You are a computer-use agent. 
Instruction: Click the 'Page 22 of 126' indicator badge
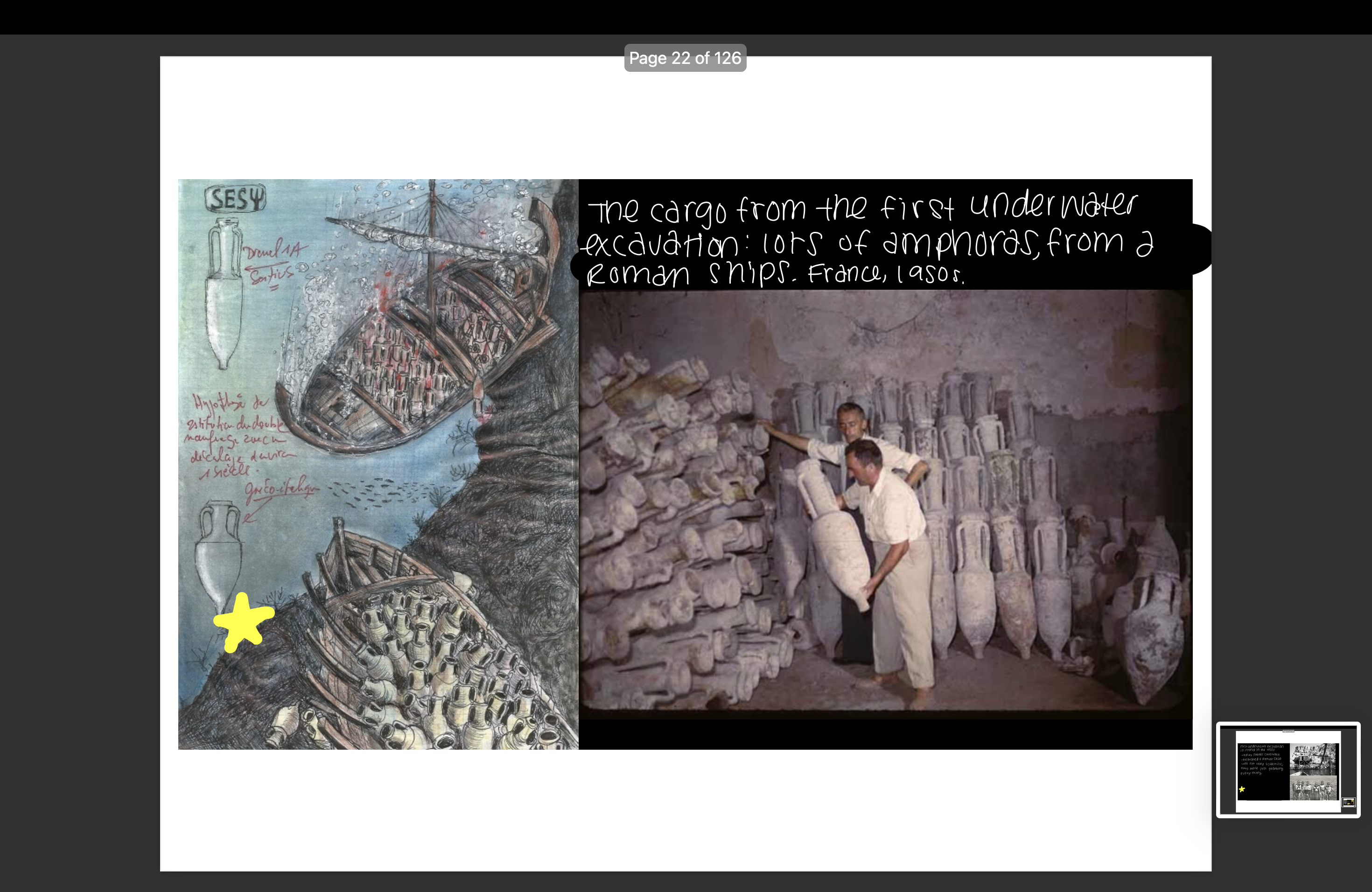point(685,58)
